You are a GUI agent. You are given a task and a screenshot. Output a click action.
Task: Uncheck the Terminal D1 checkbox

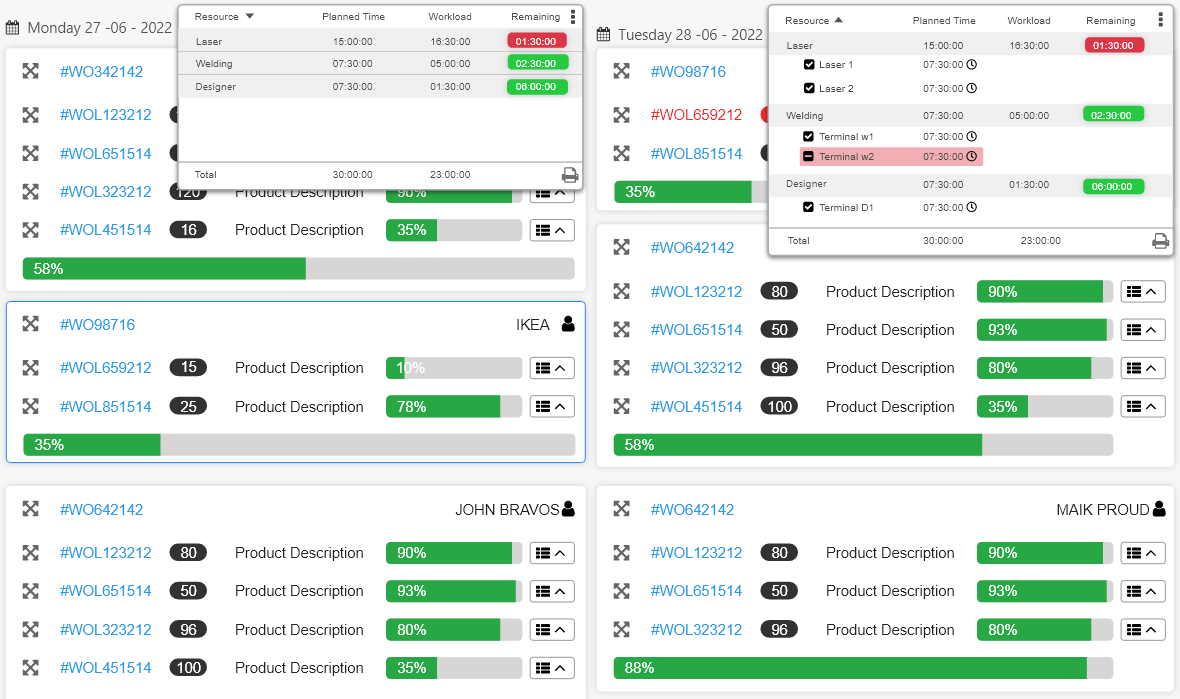[x=809, y=208]
